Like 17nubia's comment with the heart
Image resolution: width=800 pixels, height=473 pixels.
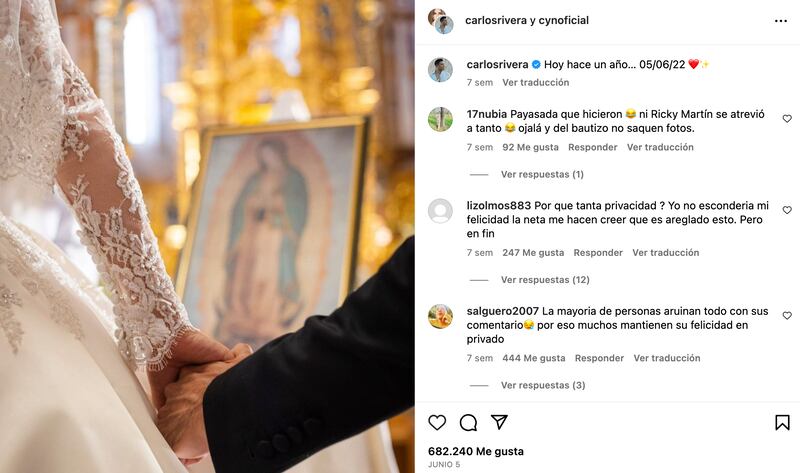[x=787, y=119]
